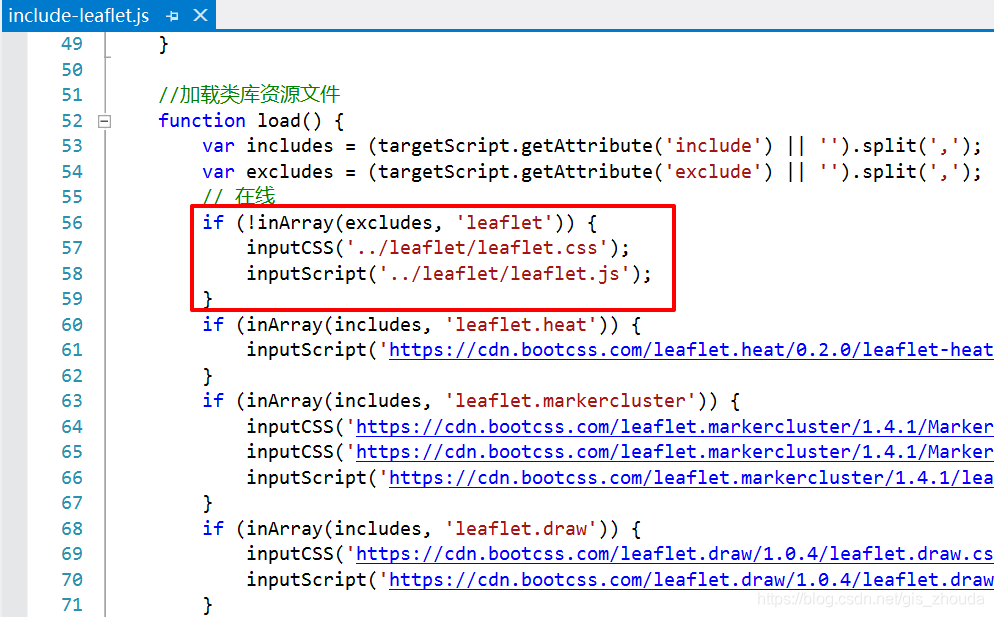Click the function keyword on line 52

coord(202,120)
